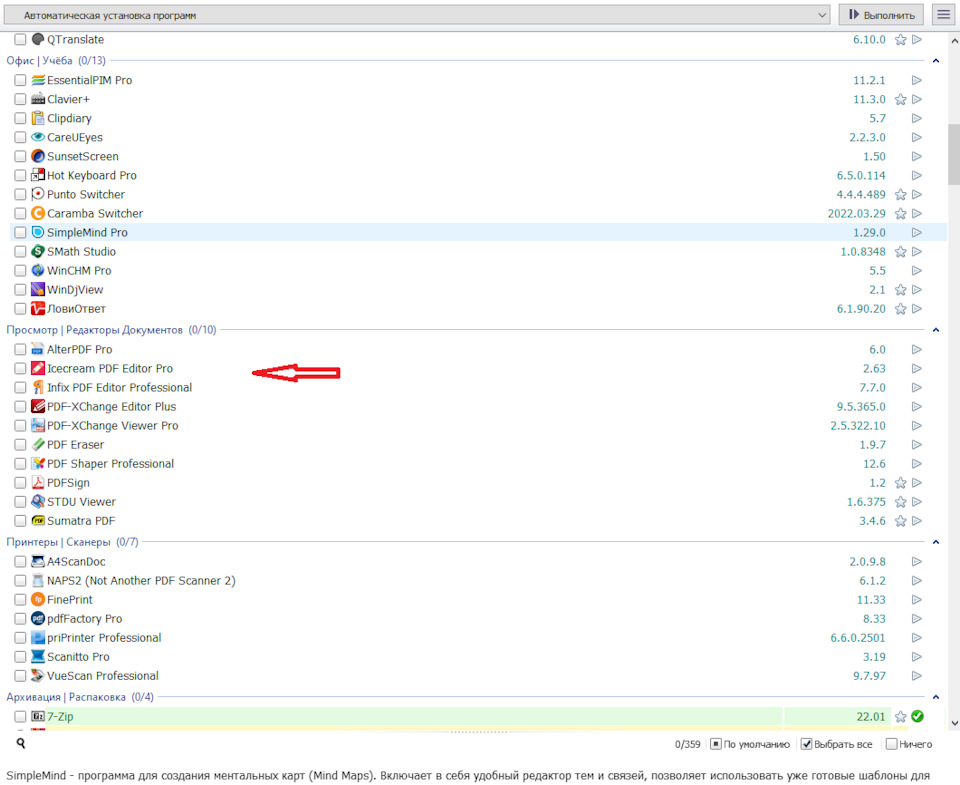
Task: Click the scrollbar down arrow
Action: 954,724
